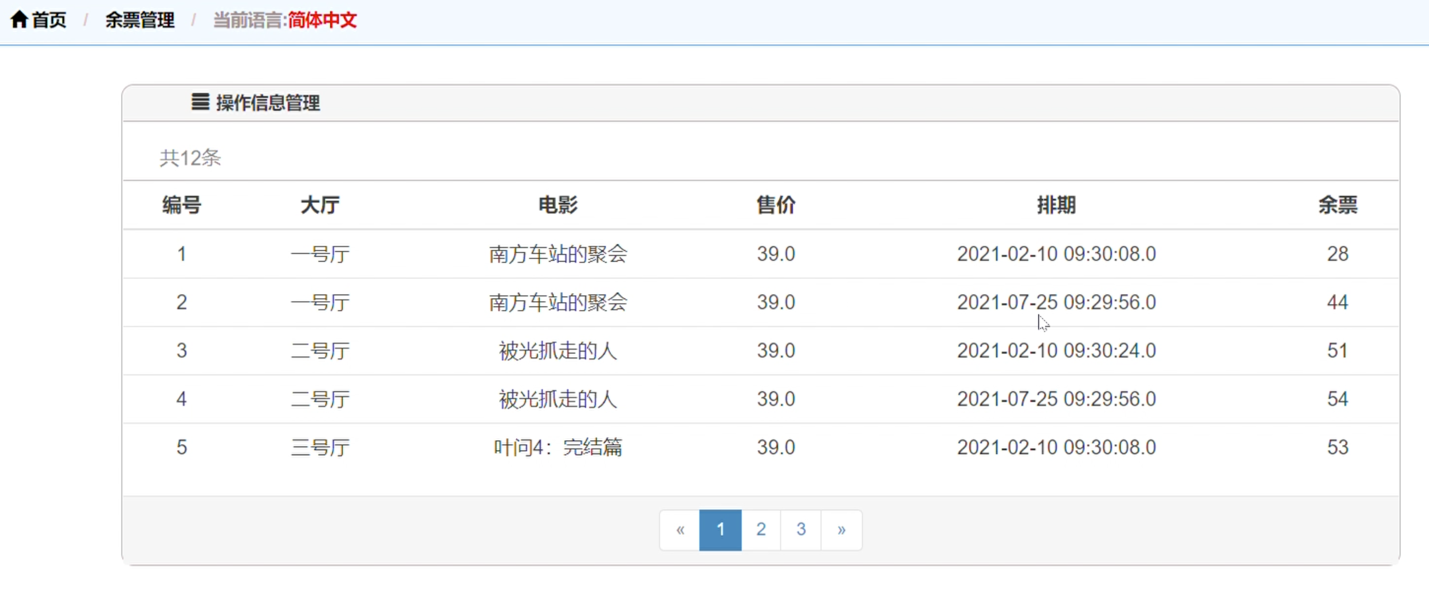Click the remaining tickets value 51
The image size is (1429, 598).
point(1338,351)
